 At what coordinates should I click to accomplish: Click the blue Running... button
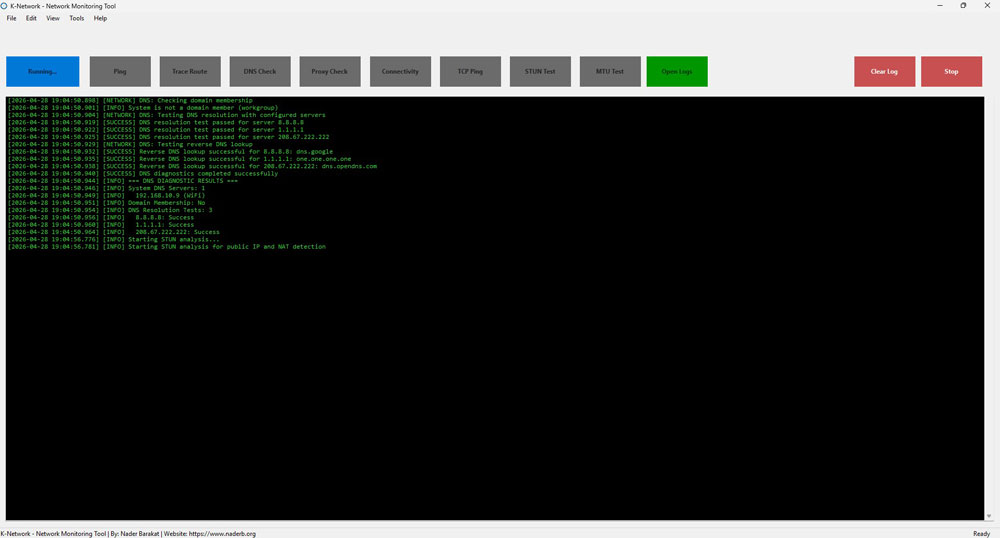43,71
